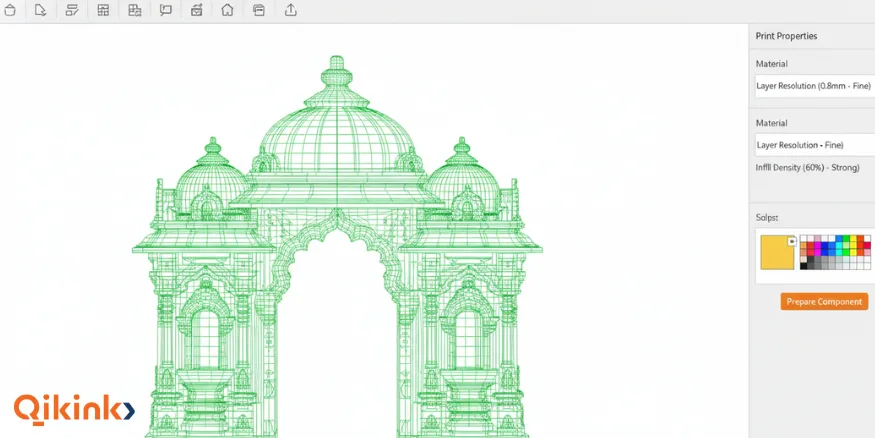Click the blocks layout icon before comment icon
Viewport: 875px width, 438px height.
pyautogui.click(x=135, y=11)
